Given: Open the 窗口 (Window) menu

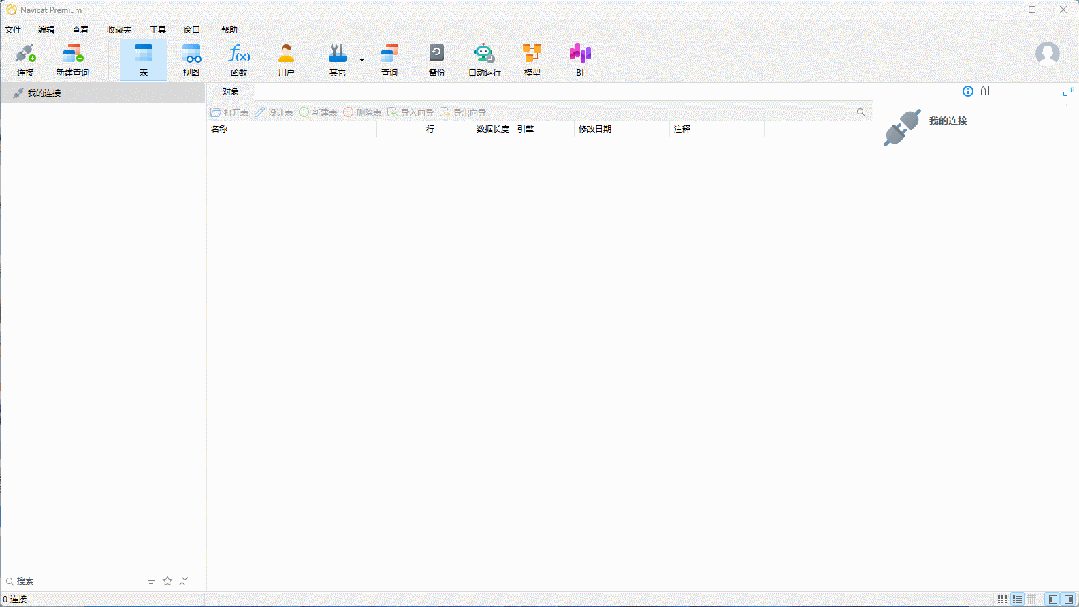Looking at the screenshot, I should (x=191, y=30).
